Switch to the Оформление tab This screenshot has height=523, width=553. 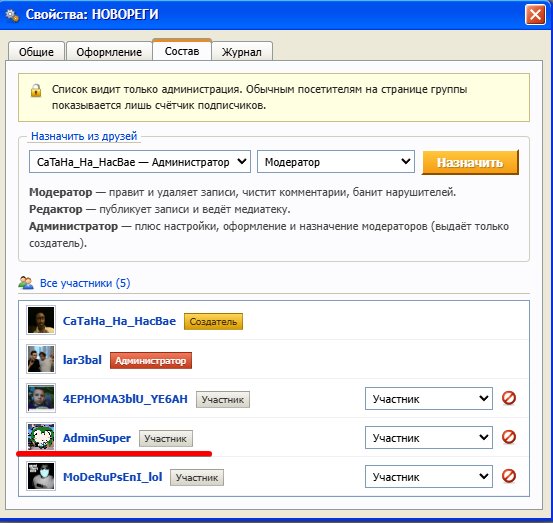tap(109, 52)
